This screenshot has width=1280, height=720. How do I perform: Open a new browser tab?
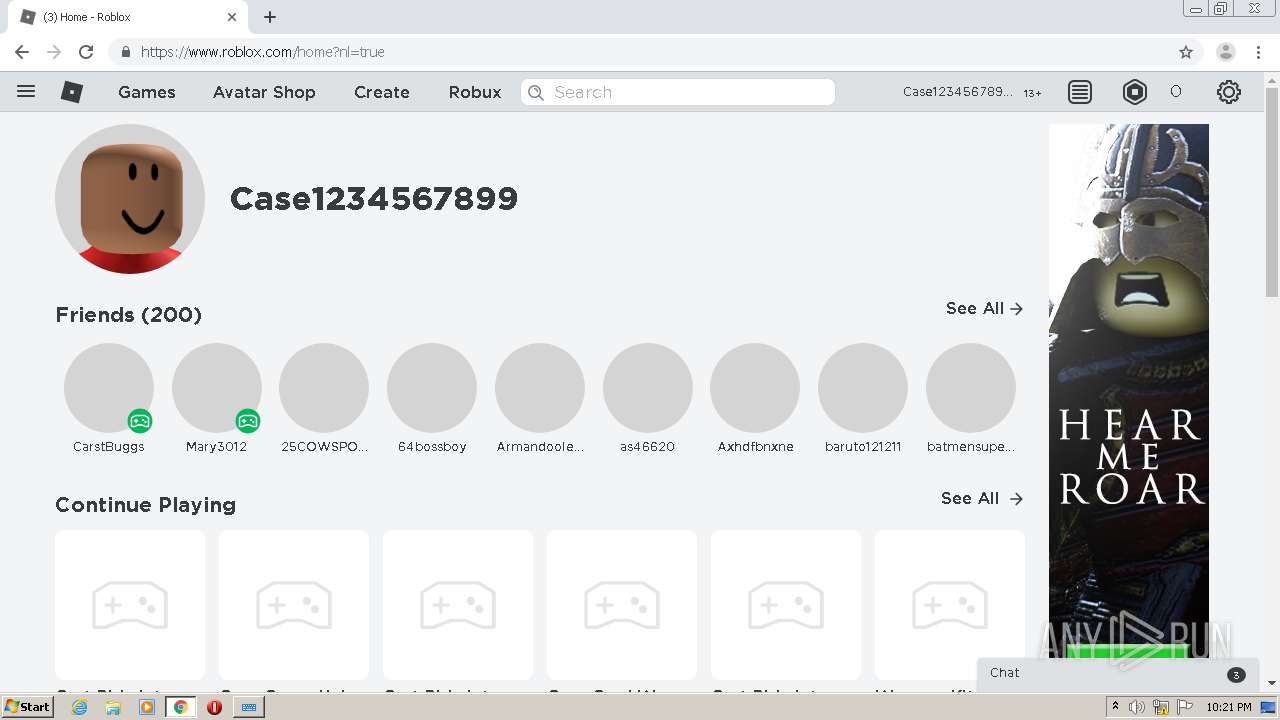(x=270, y=17)
